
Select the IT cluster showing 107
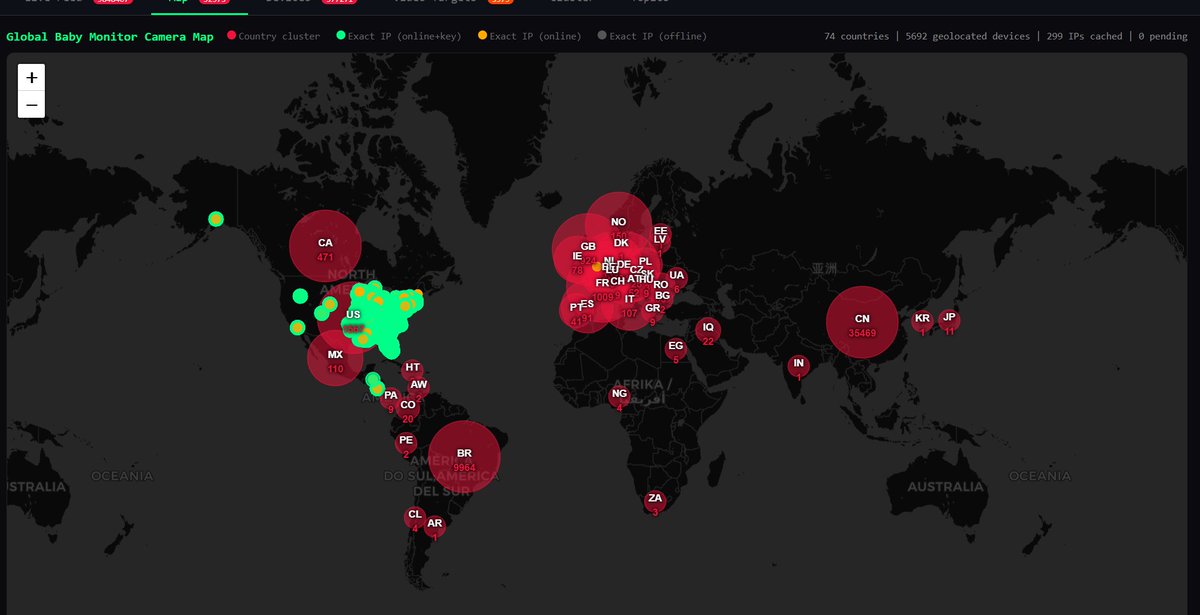click(629, 302)
